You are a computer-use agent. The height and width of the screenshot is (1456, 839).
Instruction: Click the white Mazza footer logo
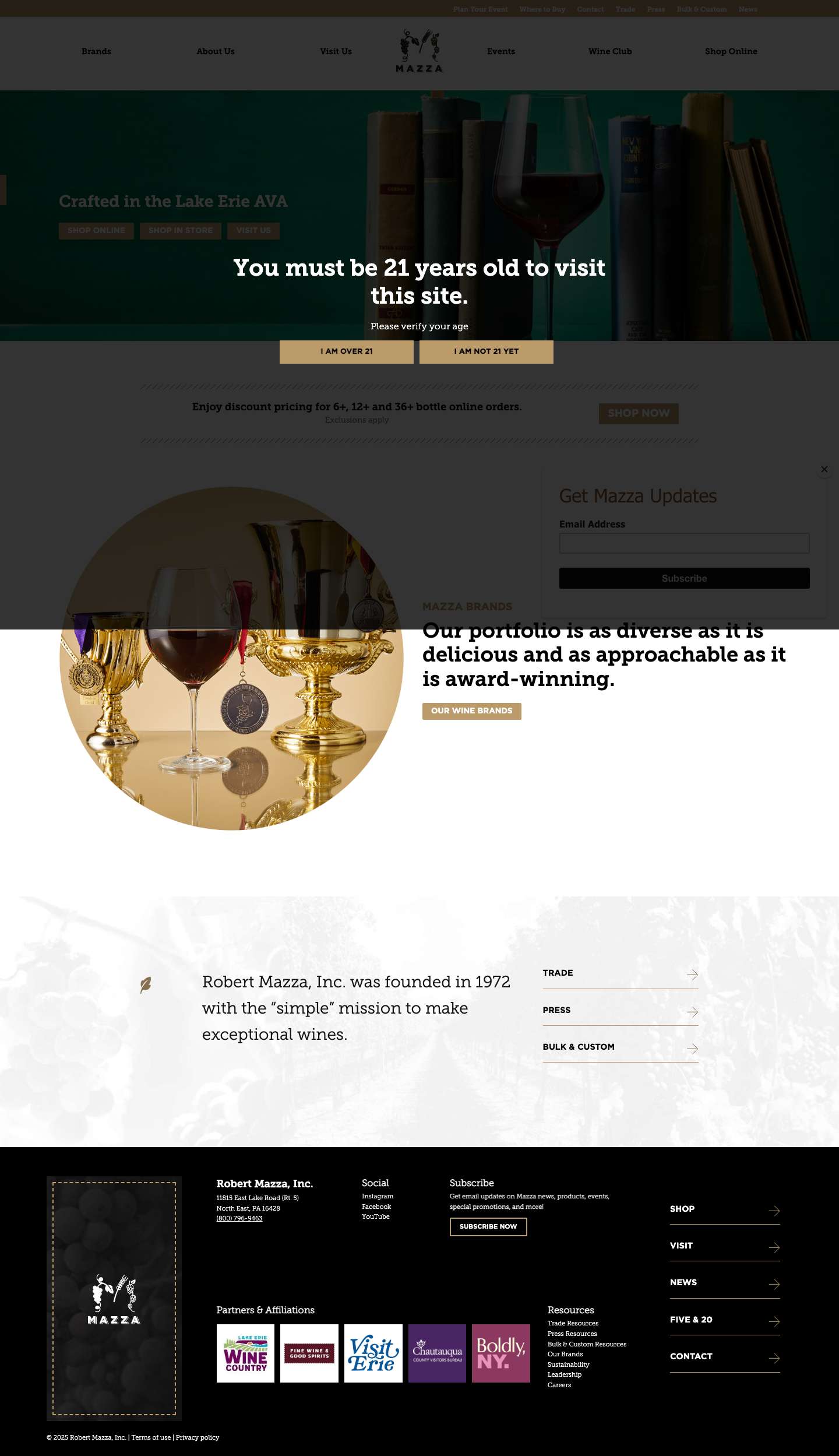(114, 1299)
